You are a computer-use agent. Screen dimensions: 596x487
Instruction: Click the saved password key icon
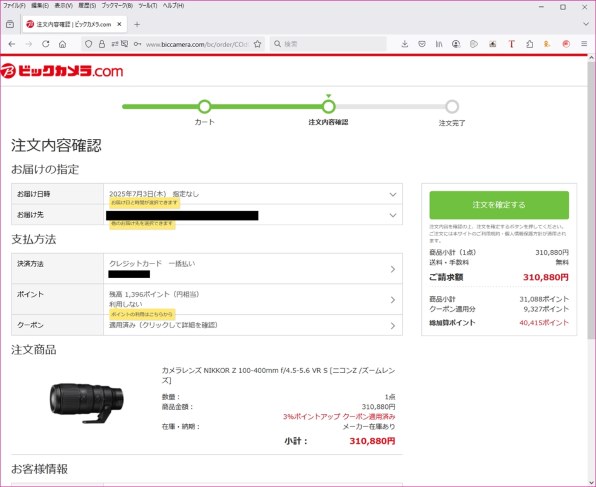(137, 44)
